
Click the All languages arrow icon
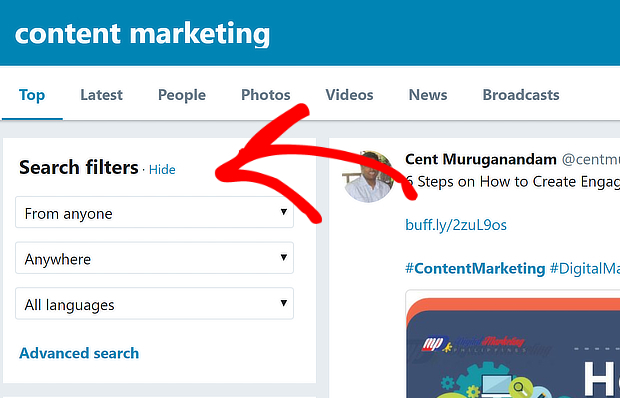point(284,303)
